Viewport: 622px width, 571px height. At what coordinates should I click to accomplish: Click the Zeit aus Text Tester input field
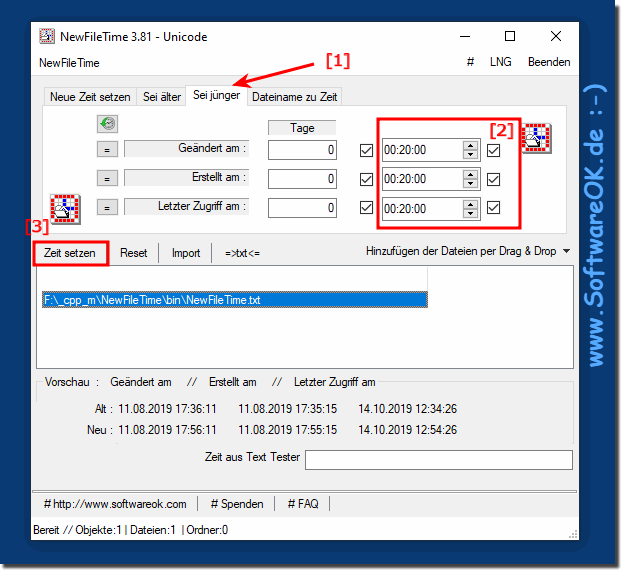coord(439,460)
